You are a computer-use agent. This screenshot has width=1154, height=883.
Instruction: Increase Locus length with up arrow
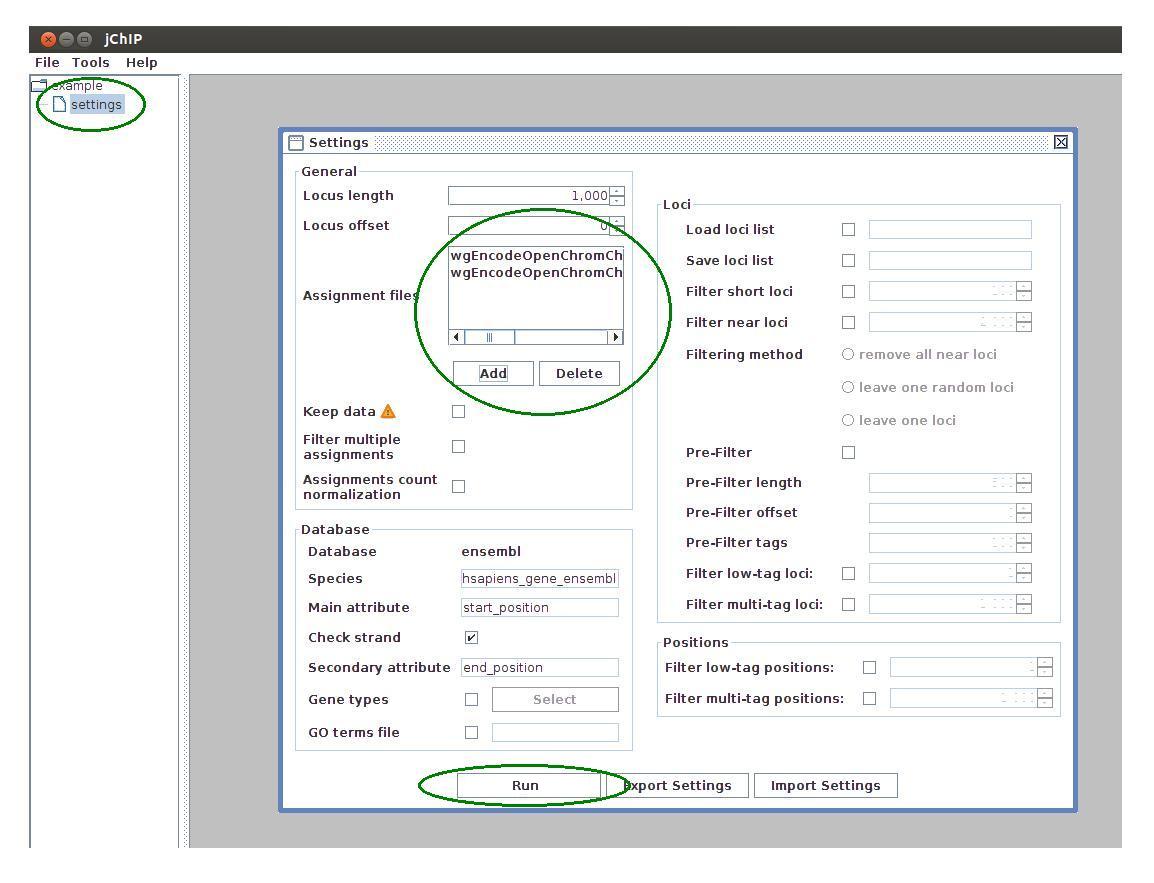617,191
